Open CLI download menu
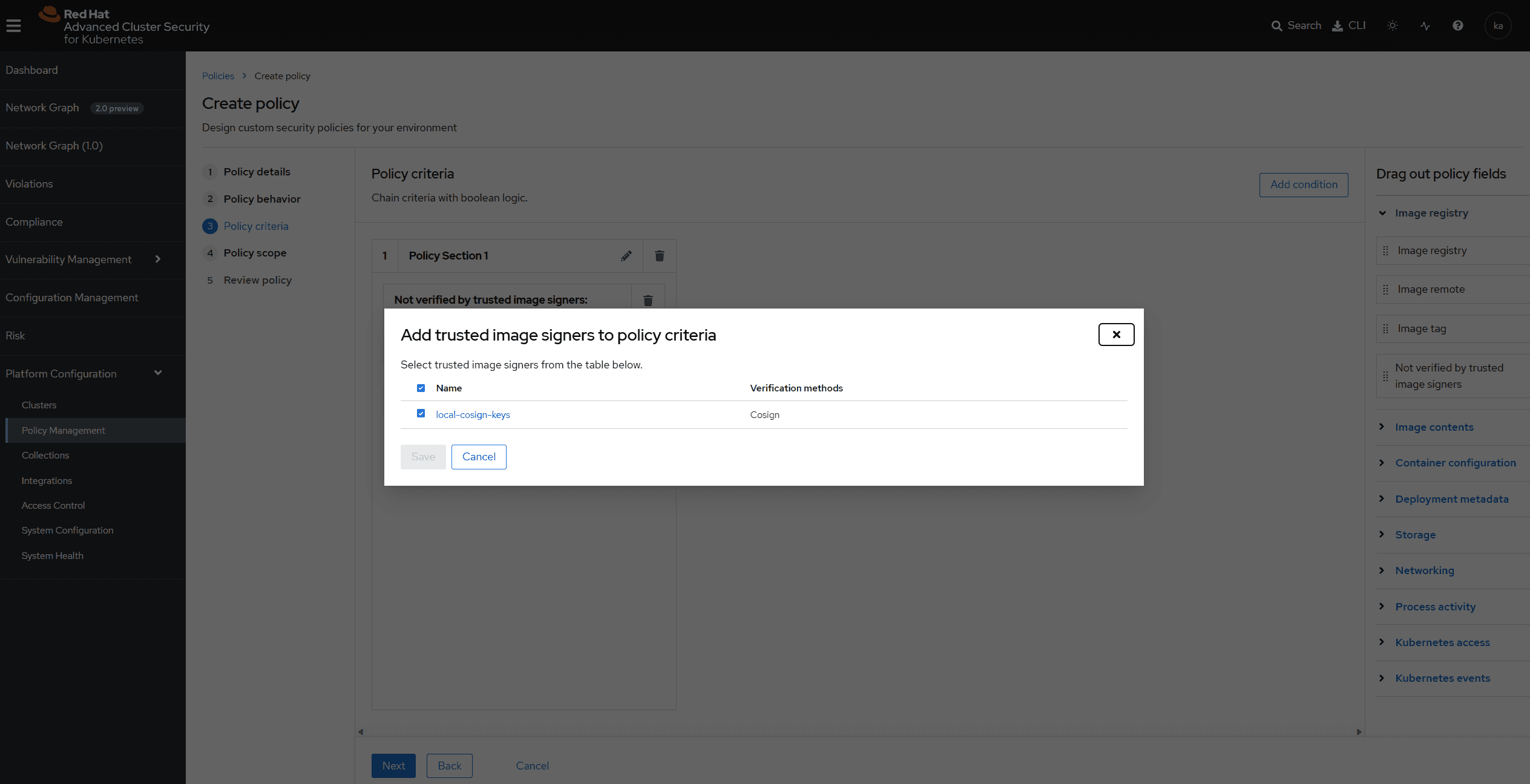Screen dimensions: 1530x784 (x=1349, y=25)
